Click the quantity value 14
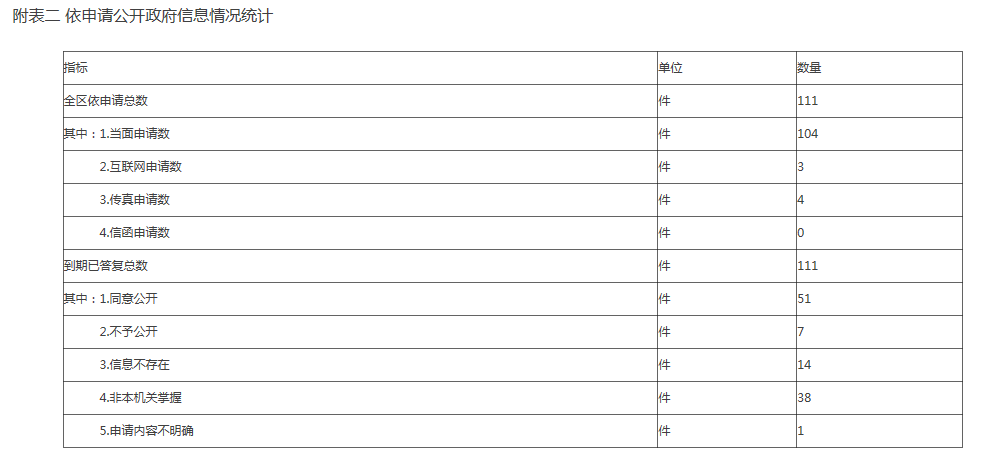988x467 pixels. tap(804, 365)
